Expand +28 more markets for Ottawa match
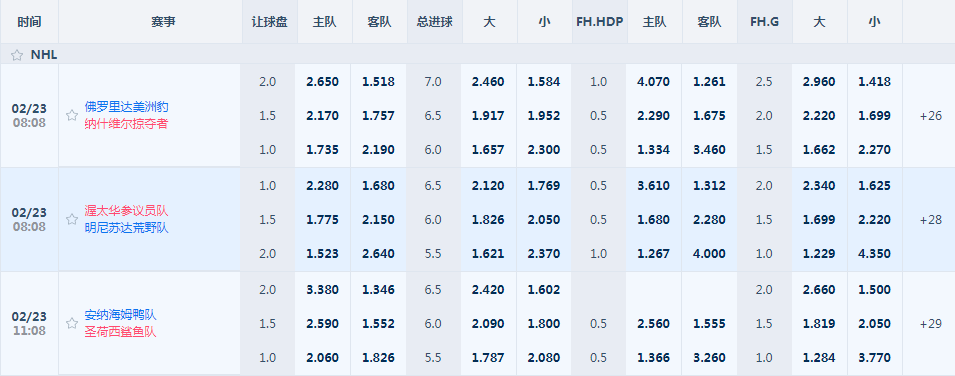955x376 pixels. (x=931, y=219)
